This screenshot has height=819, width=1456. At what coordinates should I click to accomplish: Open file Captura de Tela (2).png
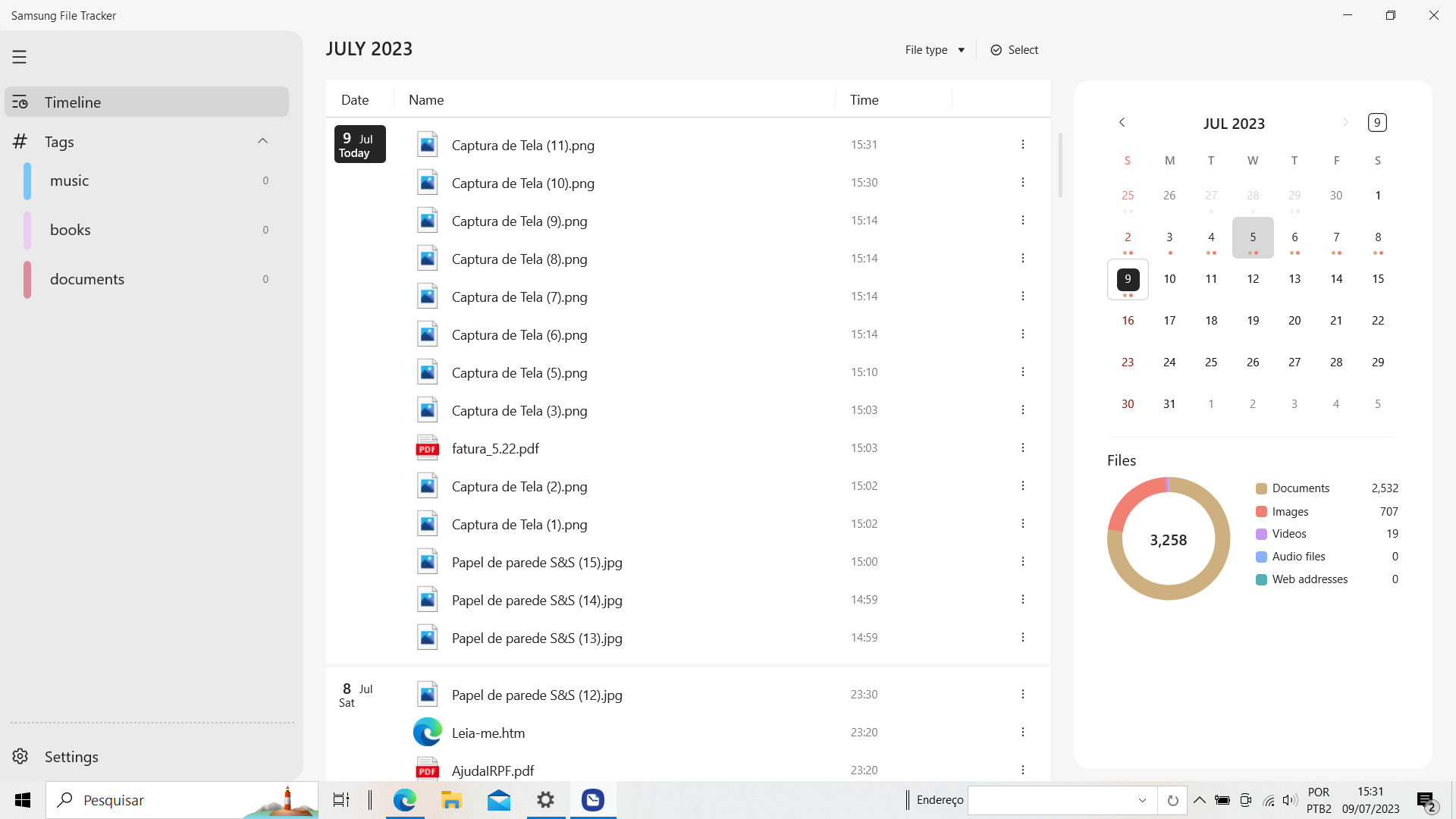pos(519,486)
